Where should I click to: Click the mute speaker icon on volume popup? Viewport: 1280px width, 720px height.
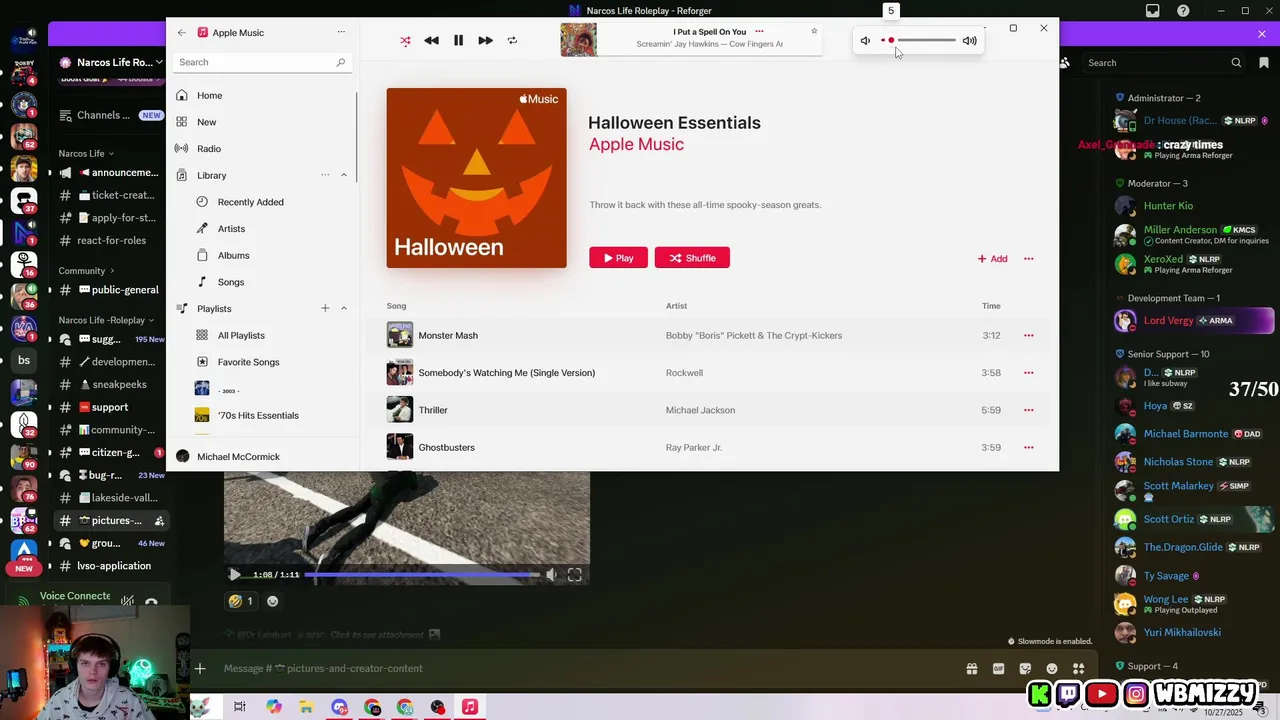pos(865,41)
